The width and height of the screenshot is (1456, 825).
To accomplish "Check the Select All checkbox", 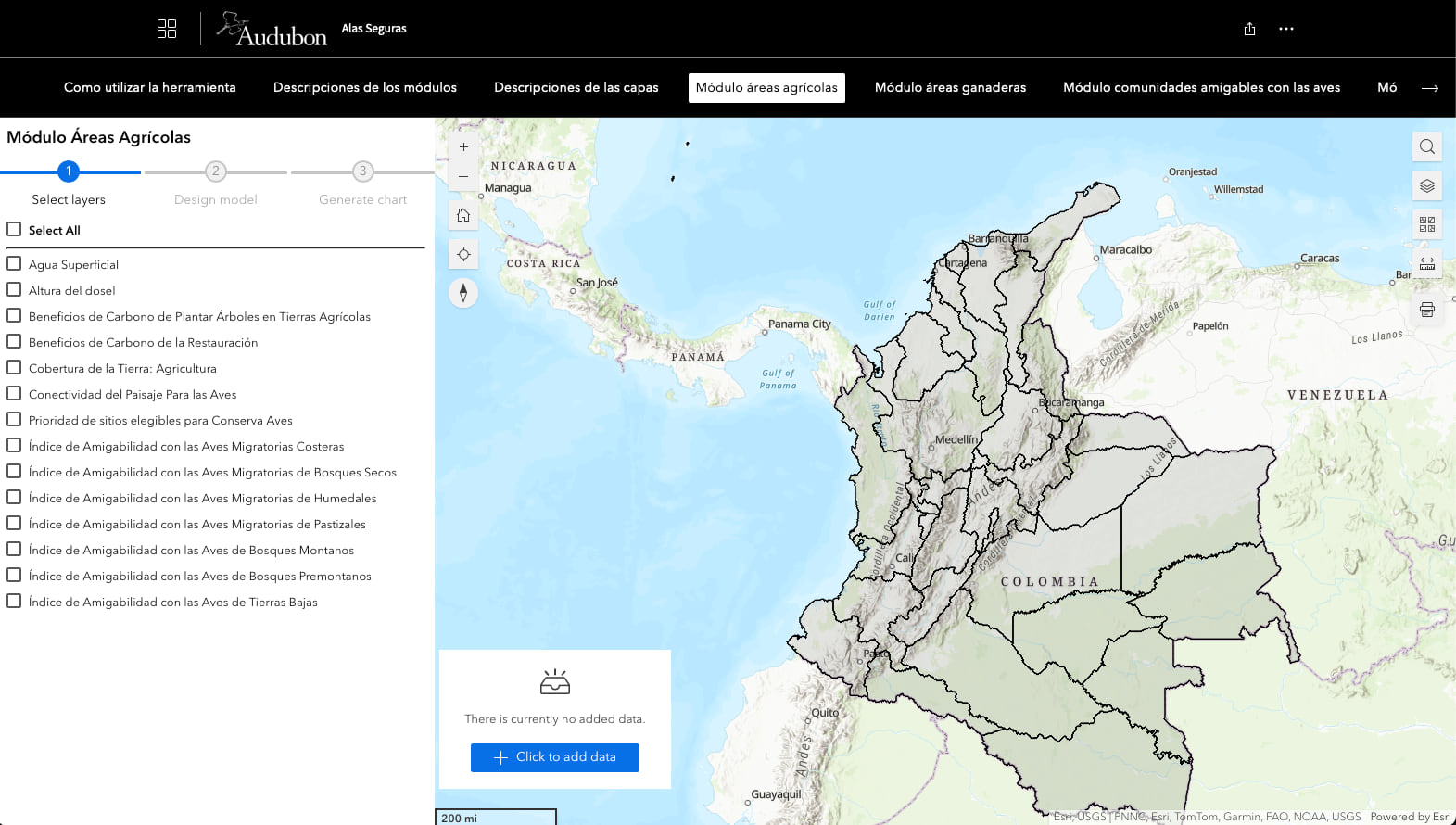I will coord(14,229).
